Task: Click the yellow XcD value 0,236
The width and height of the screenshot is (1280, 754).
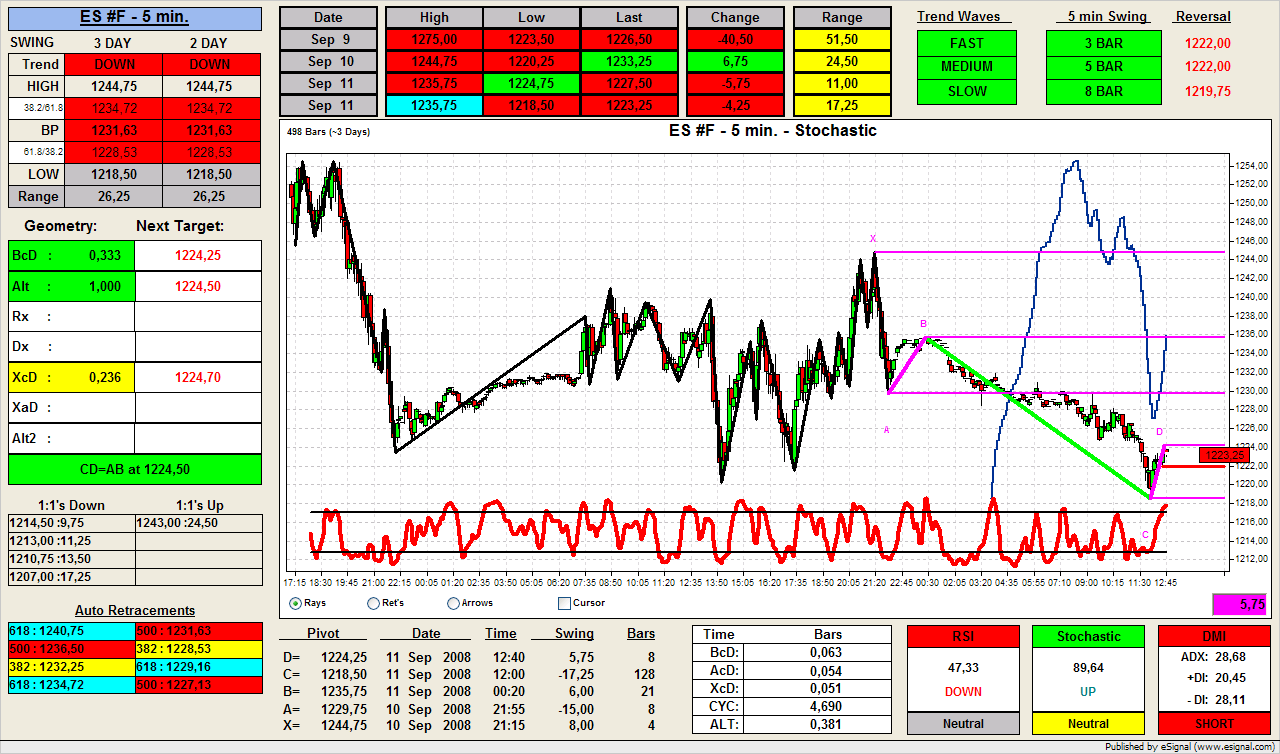Action: coord(104,377)
